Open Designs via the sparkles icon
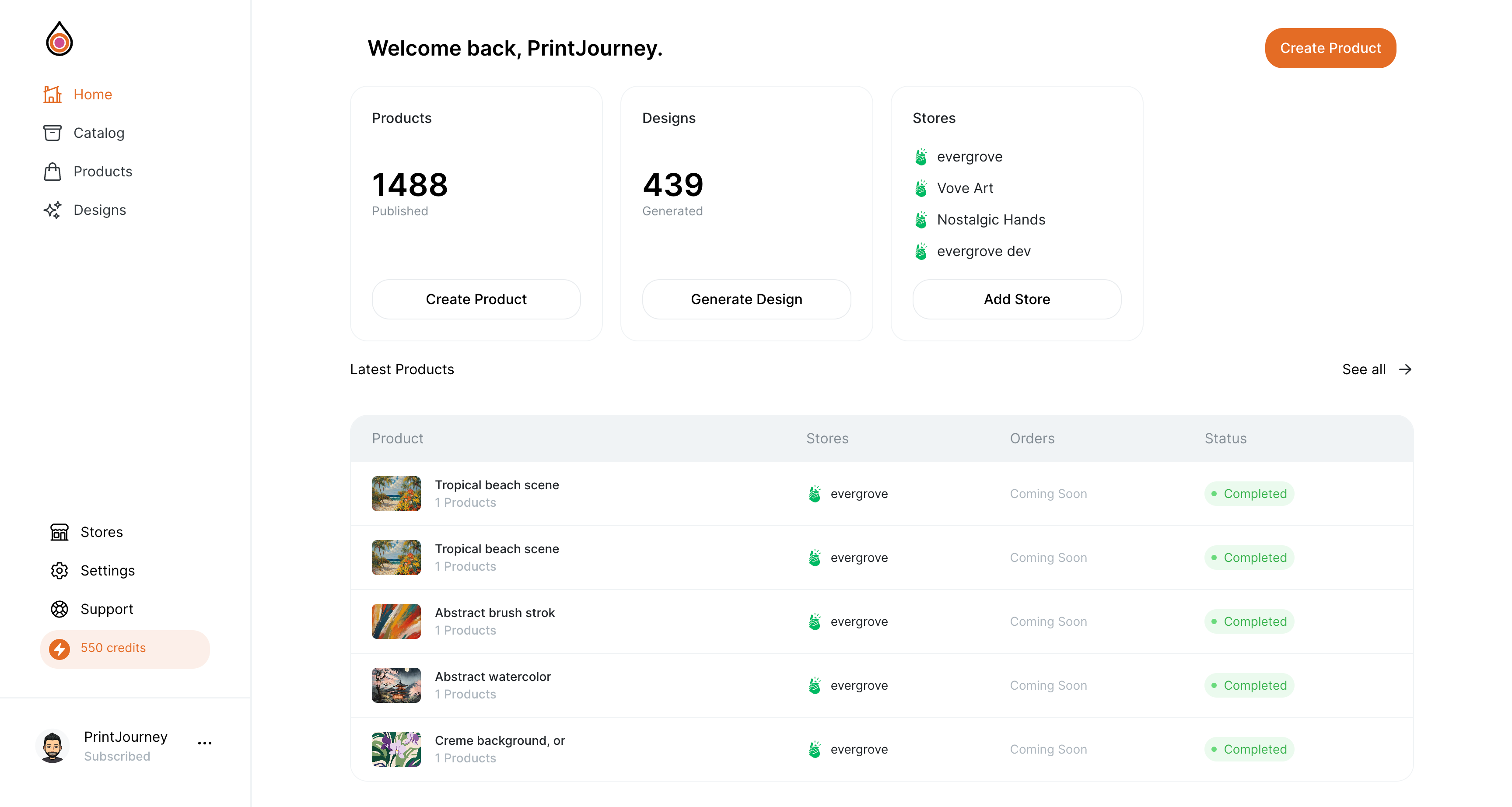 (x=53, y=210)
